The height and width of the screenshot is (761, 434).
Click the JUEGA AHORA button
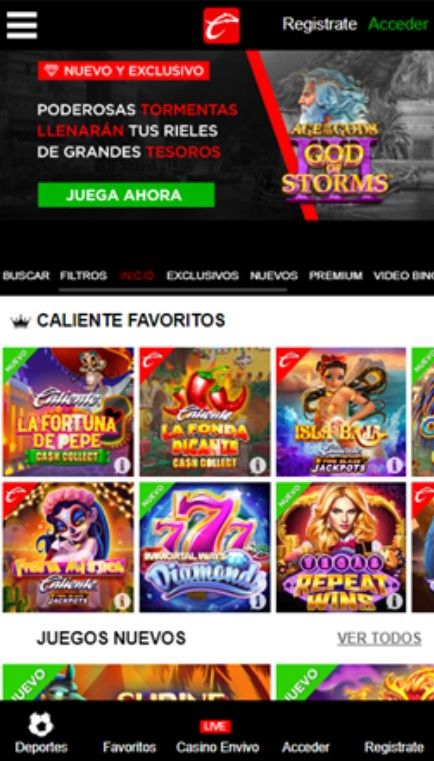click(126, 195)
